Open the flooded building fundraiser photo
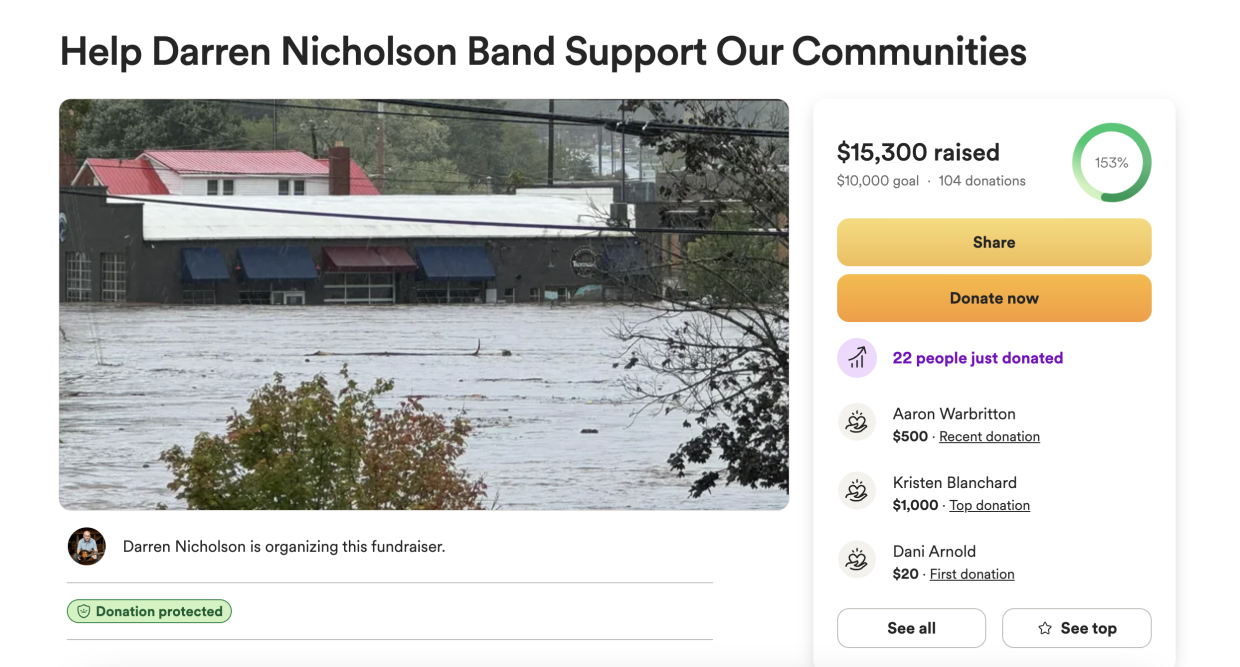1240x667 pixels. pos(424,304)
